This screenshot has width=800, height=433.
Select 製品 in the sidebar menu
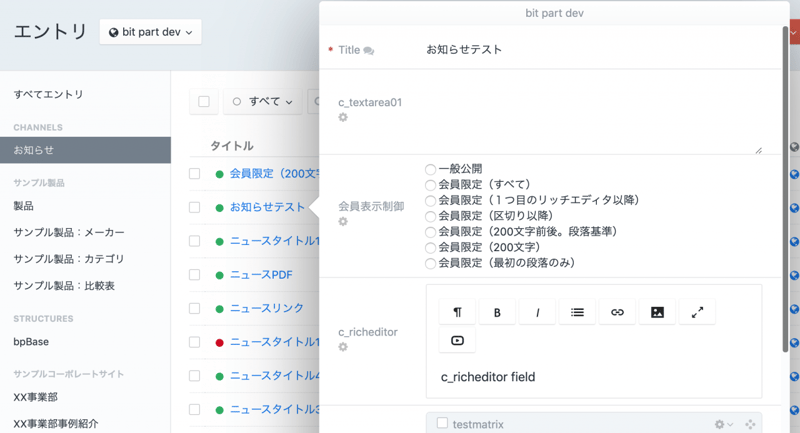[x=23, y=206]
